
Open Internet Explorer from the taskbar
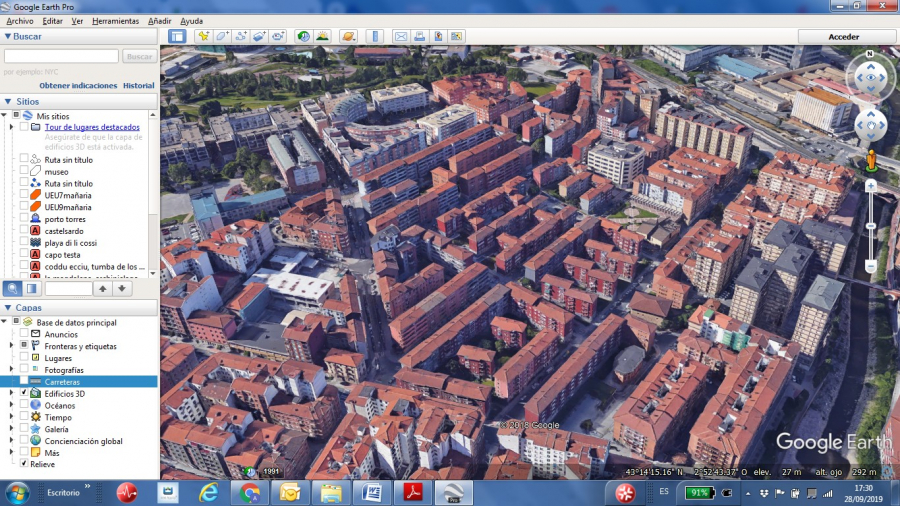tap(208, 493)
